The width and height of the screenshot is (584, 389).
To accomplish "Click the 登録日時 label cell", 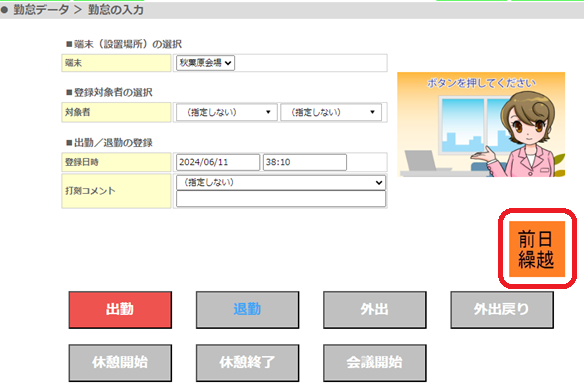I will click(116, 162).
